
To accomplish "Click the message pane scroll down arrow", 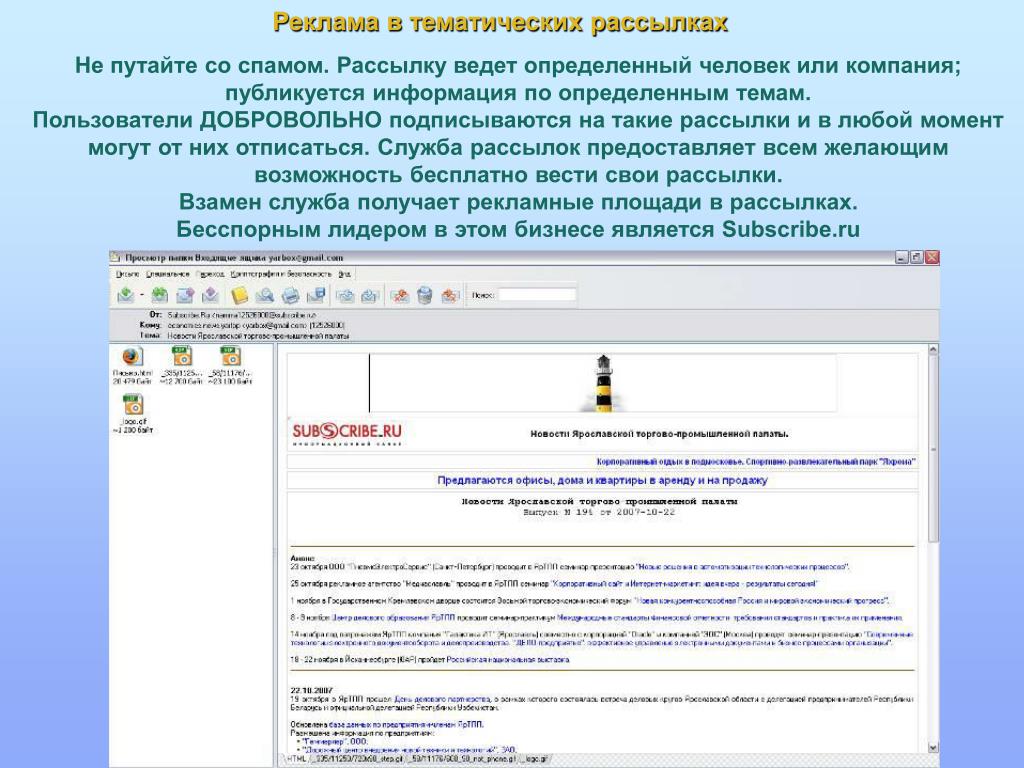I will point(933,748).
